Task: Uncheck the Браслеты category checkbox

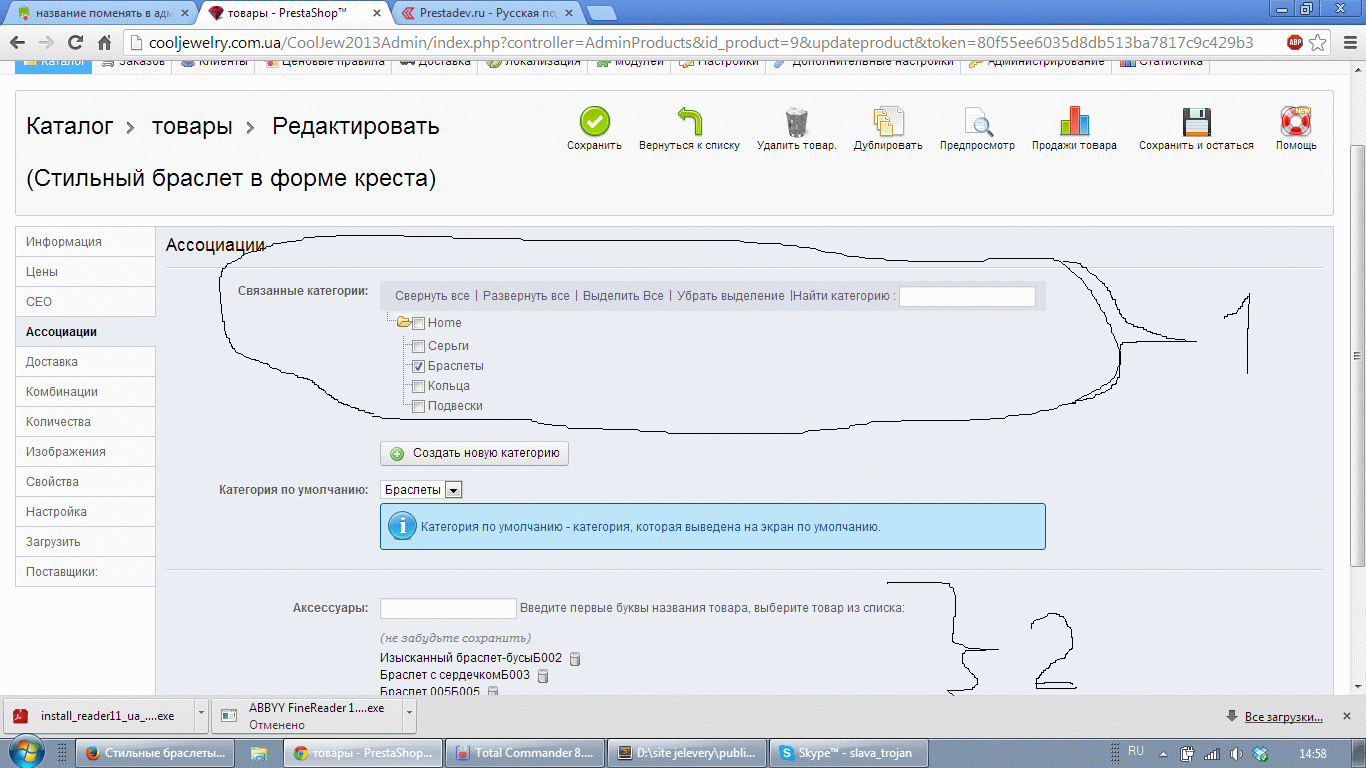Action: tap(419, 366)
